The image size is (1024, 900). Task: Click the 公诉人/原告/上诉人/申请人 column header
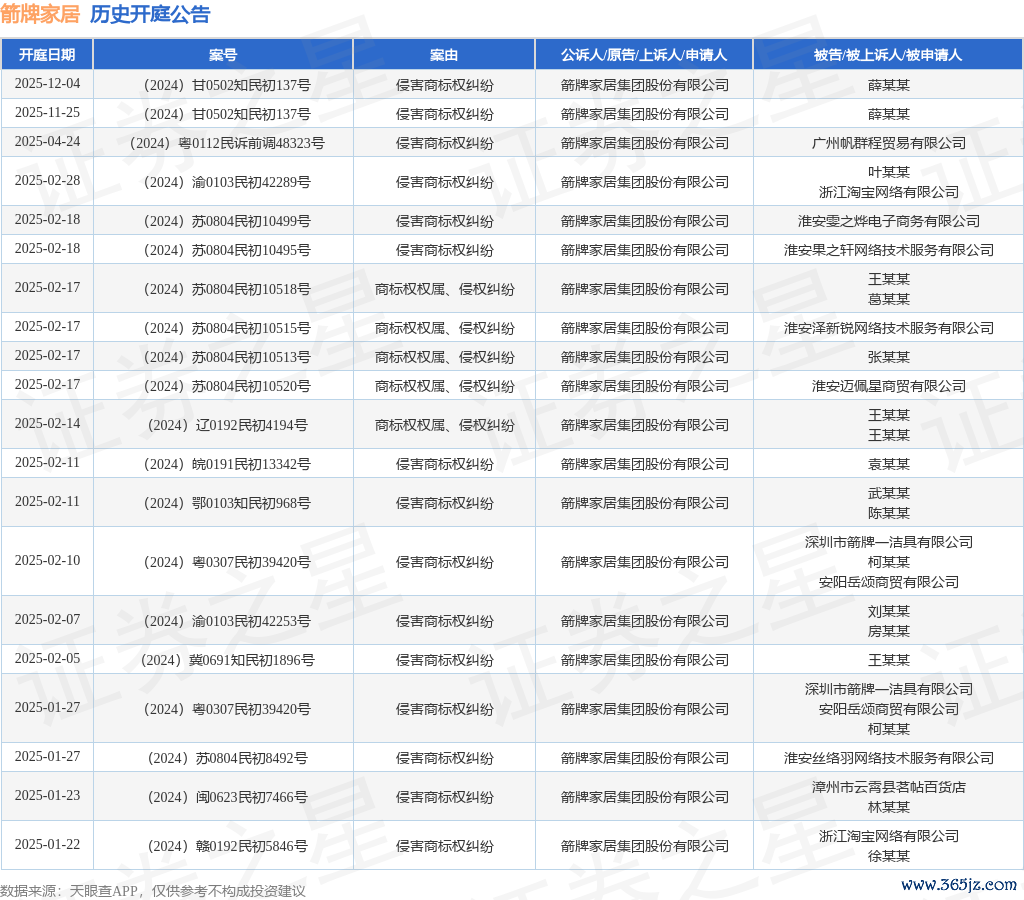(644, 55)
